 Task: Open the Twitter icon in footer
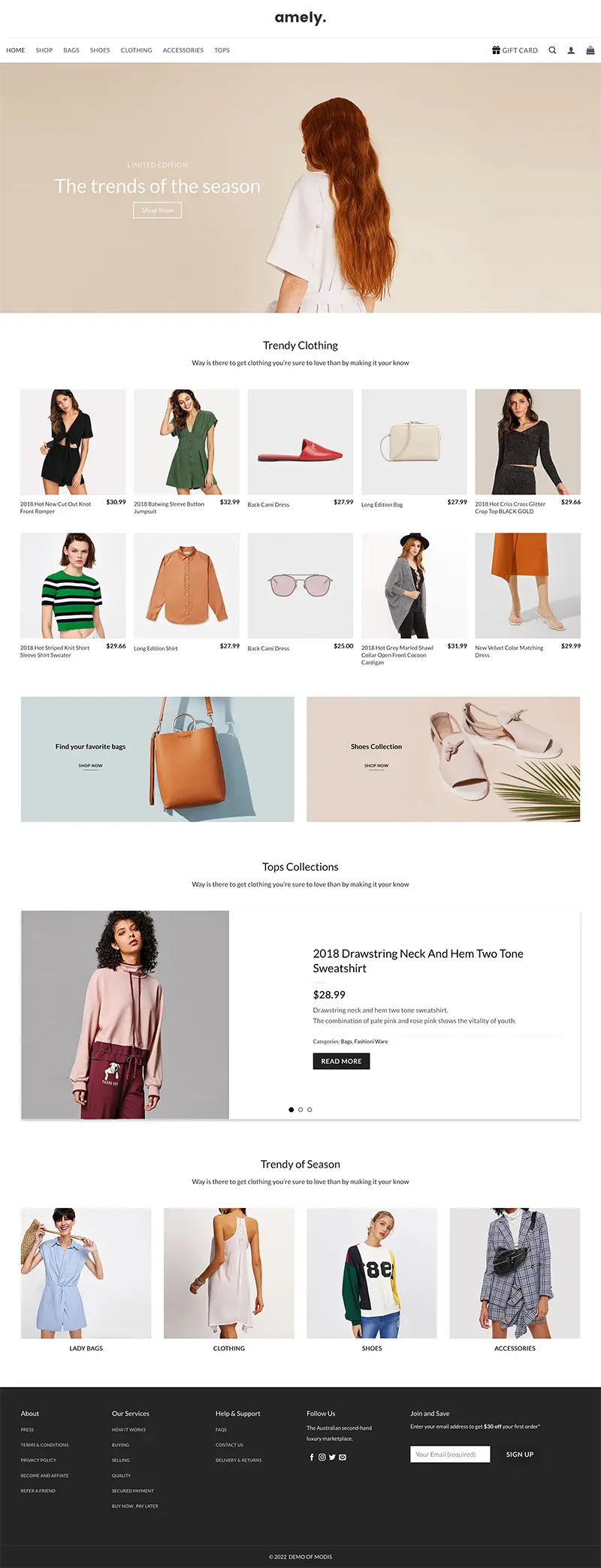pos(332,1457)
